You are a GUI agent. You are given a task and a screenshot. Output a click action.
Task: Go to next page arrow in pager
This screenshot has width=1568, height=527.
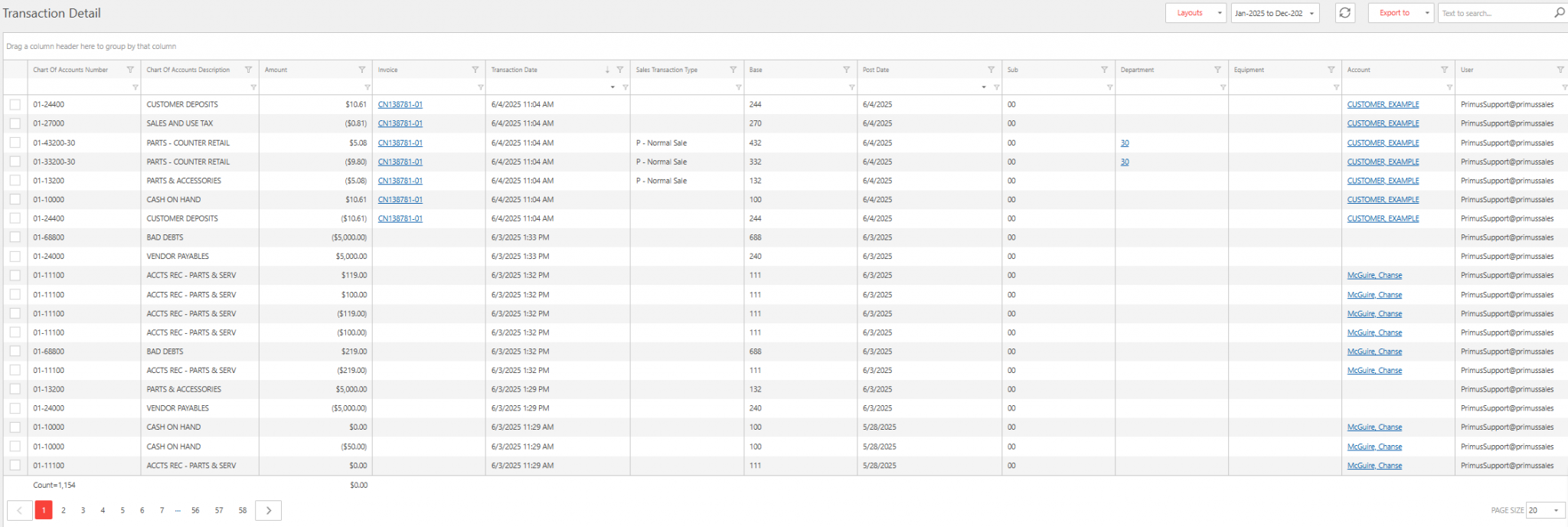pyautogui.click(x=268, y=510)
